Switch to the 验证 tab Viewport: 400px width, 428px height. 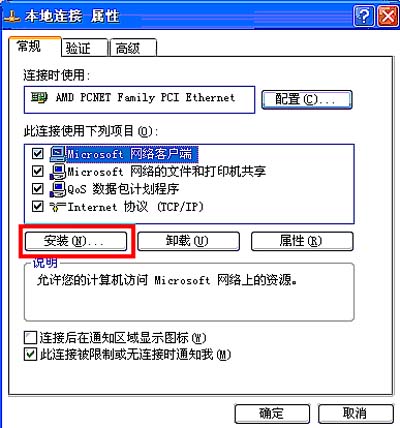point(84,48)
